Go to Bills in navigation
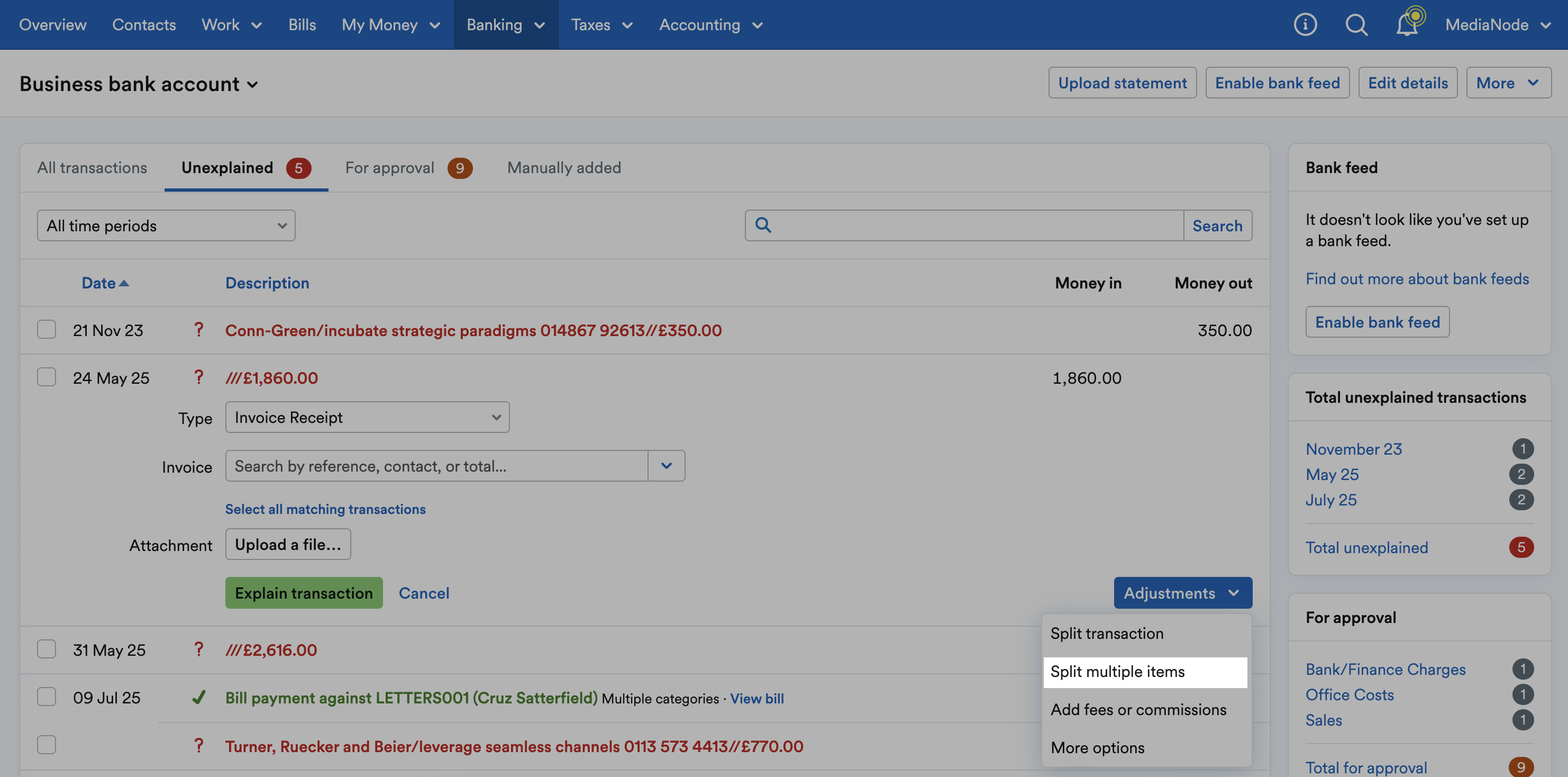Image resolution: width=1568 pixels, height=777 pixels. [x=302, y=24]
